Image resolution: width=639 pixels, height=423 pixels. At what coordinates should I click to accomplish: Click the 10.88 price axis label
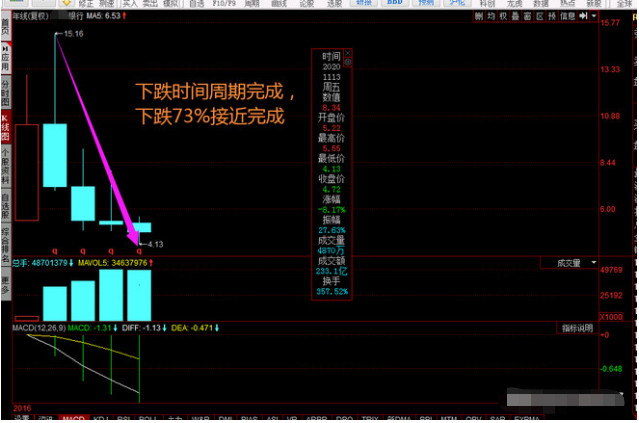[610, 116]
